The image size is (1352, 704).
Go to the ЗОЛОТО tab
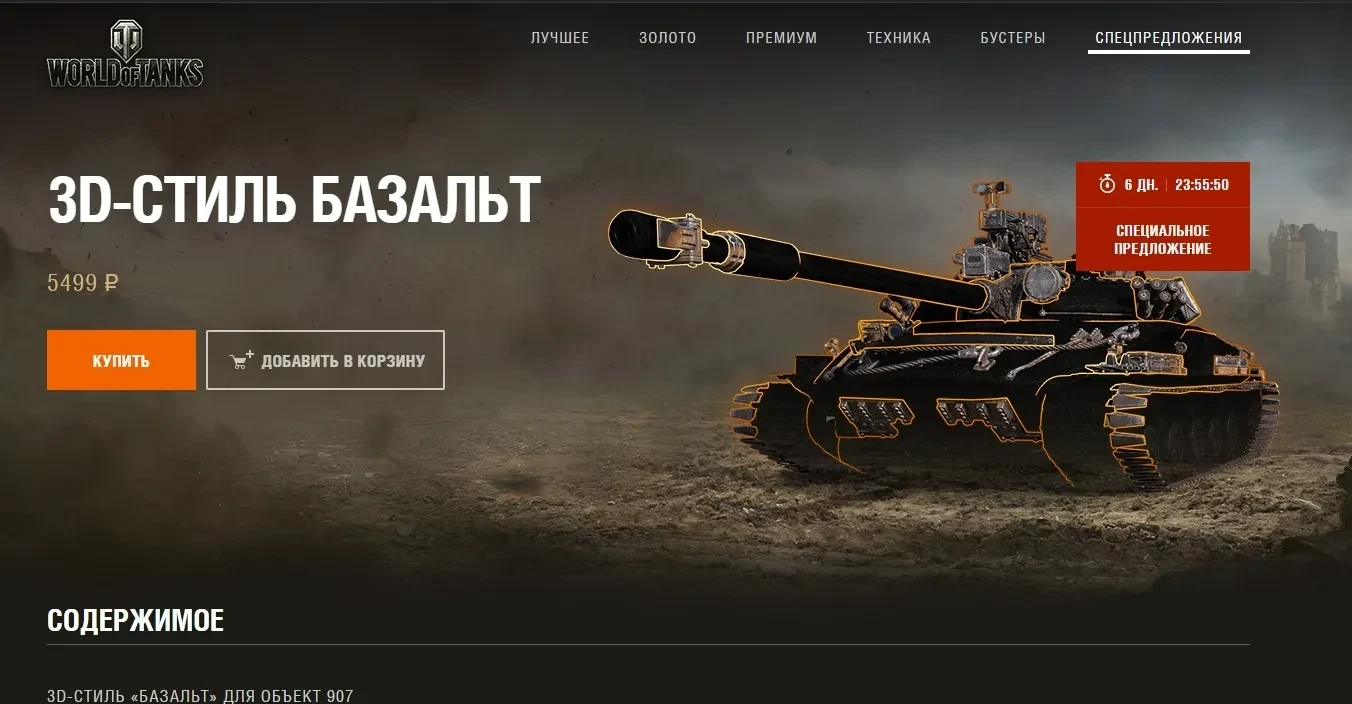click(x=668, y=38)
